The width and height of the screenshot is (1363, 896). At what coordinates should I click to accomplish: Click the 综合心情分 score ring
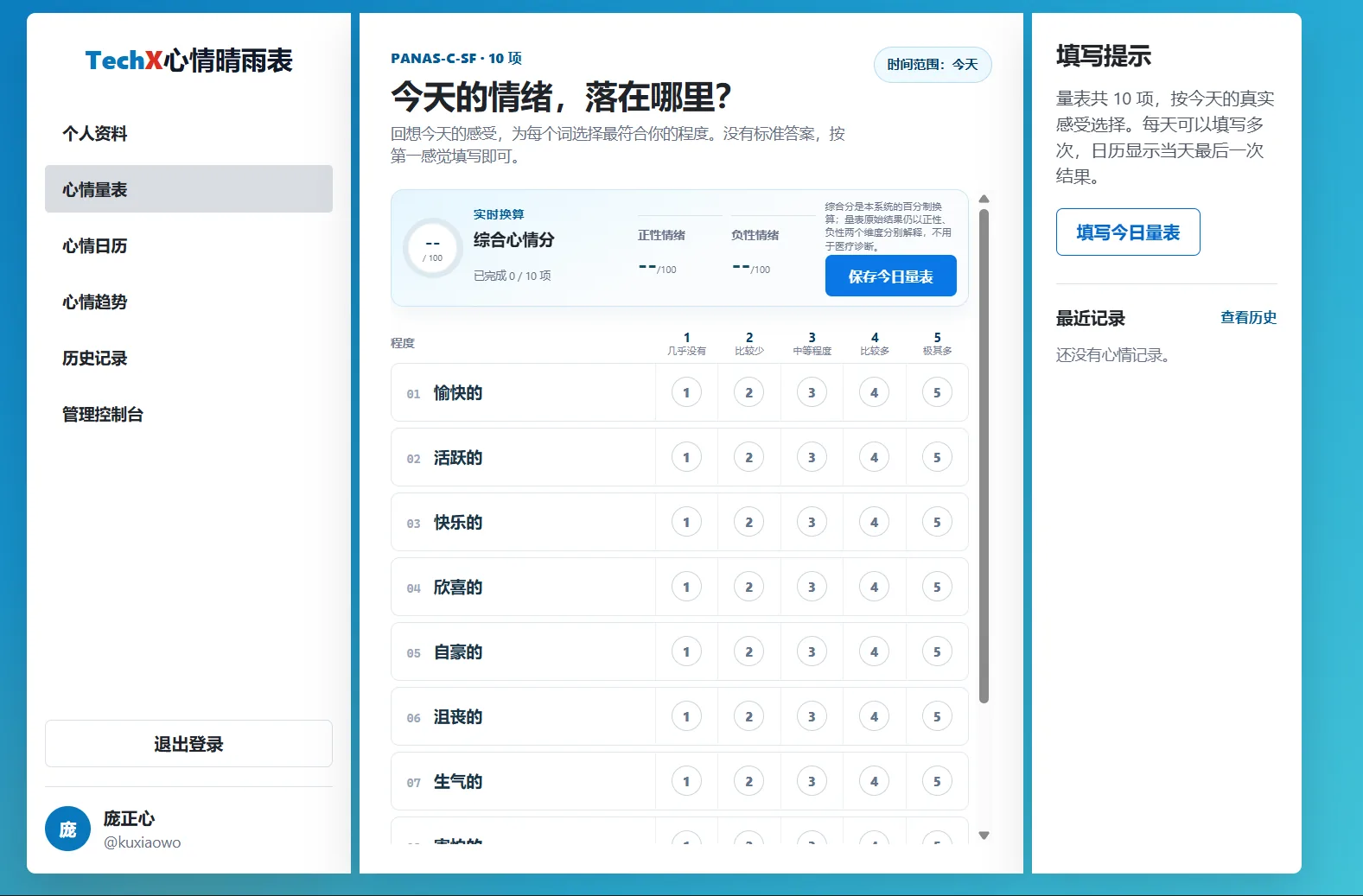[x=433, y=248]
